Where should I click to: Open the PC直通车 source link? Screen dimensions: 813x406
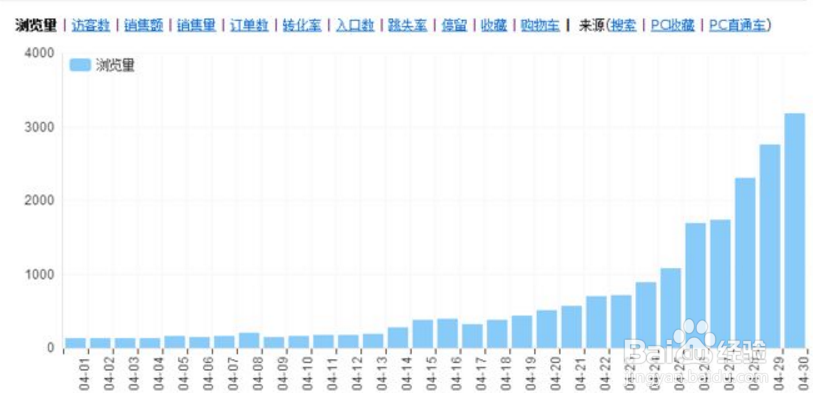pos(737,25)
